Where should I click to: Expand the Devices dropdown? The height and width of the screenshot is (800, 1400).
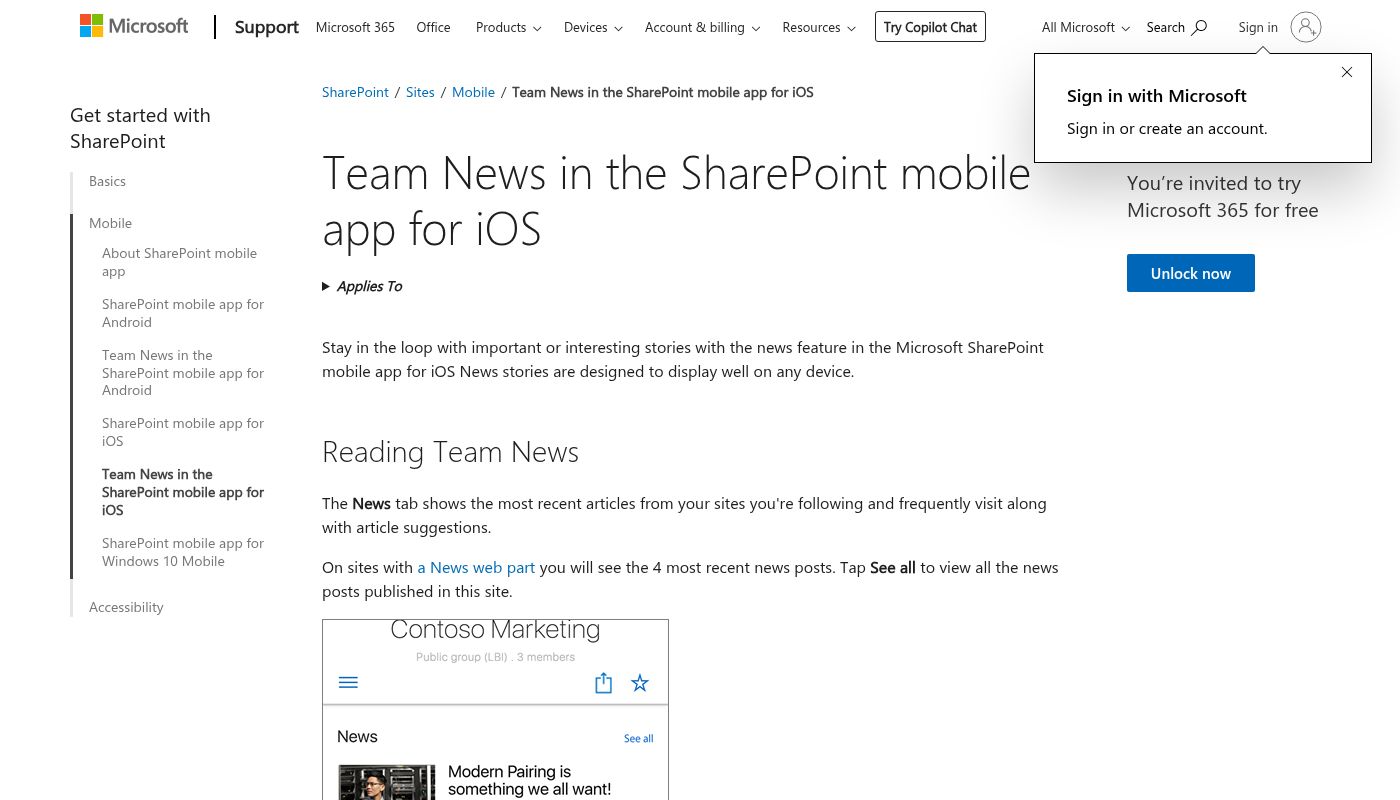pyautogui.click(x=593, y=27)
